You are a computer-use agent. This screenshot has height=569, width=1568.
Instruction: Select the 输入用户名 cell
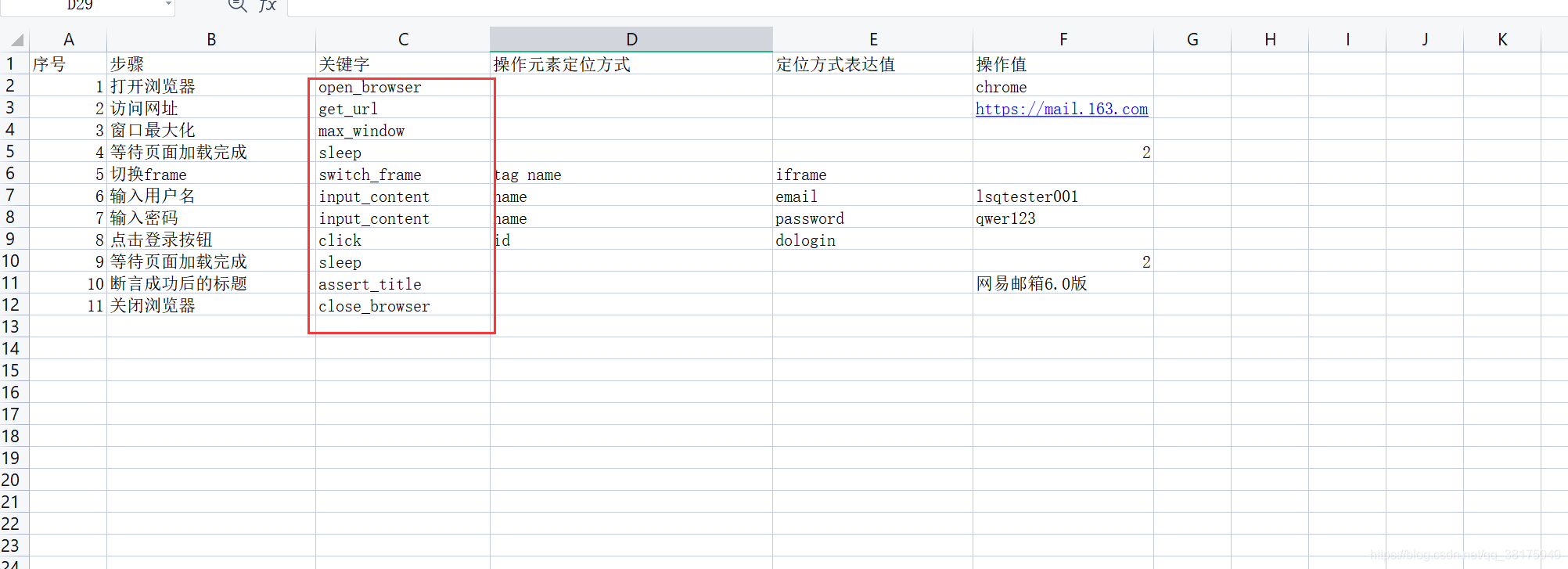point(211,196)
